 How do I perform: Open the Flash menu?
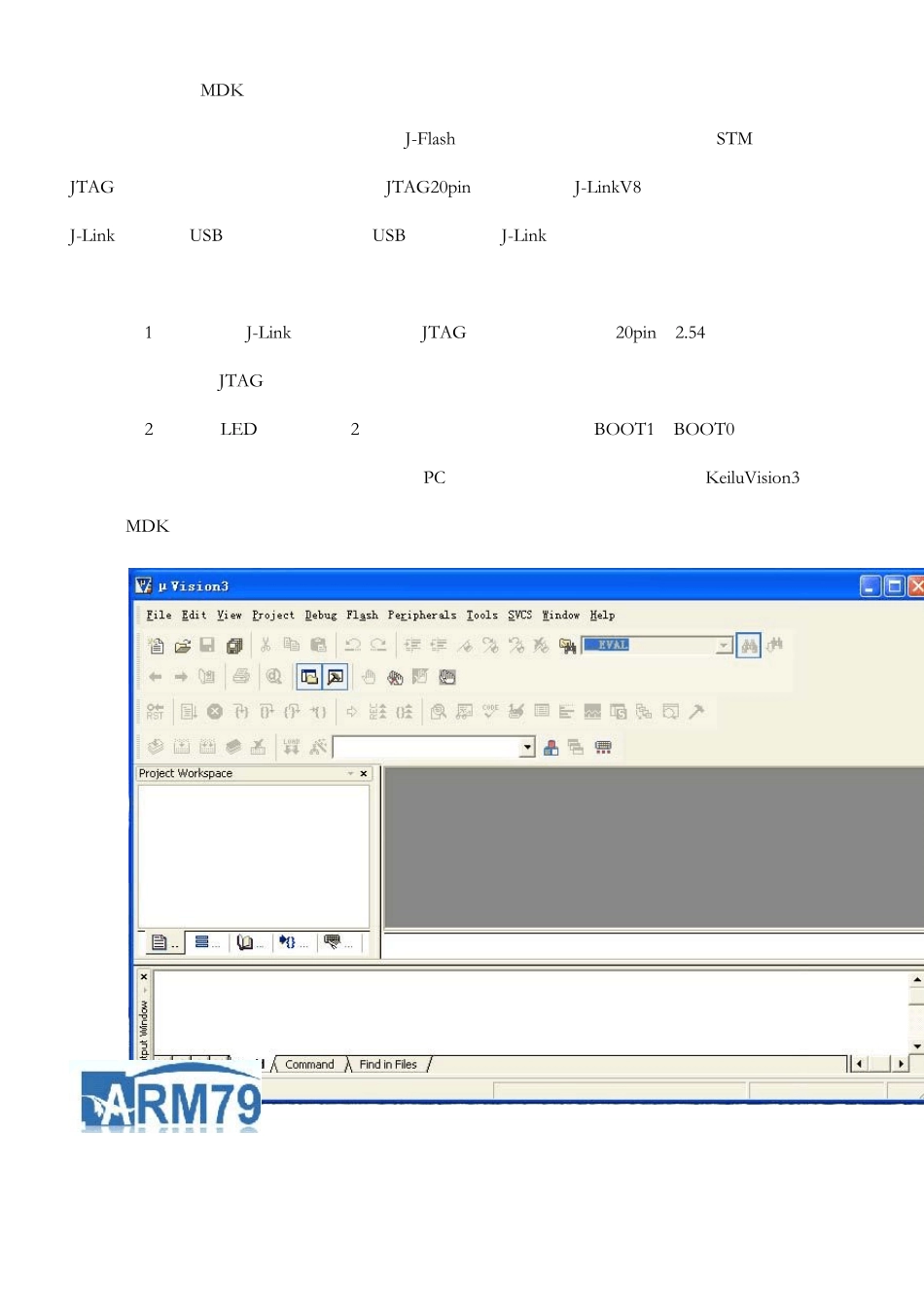[x=362, y=616]
